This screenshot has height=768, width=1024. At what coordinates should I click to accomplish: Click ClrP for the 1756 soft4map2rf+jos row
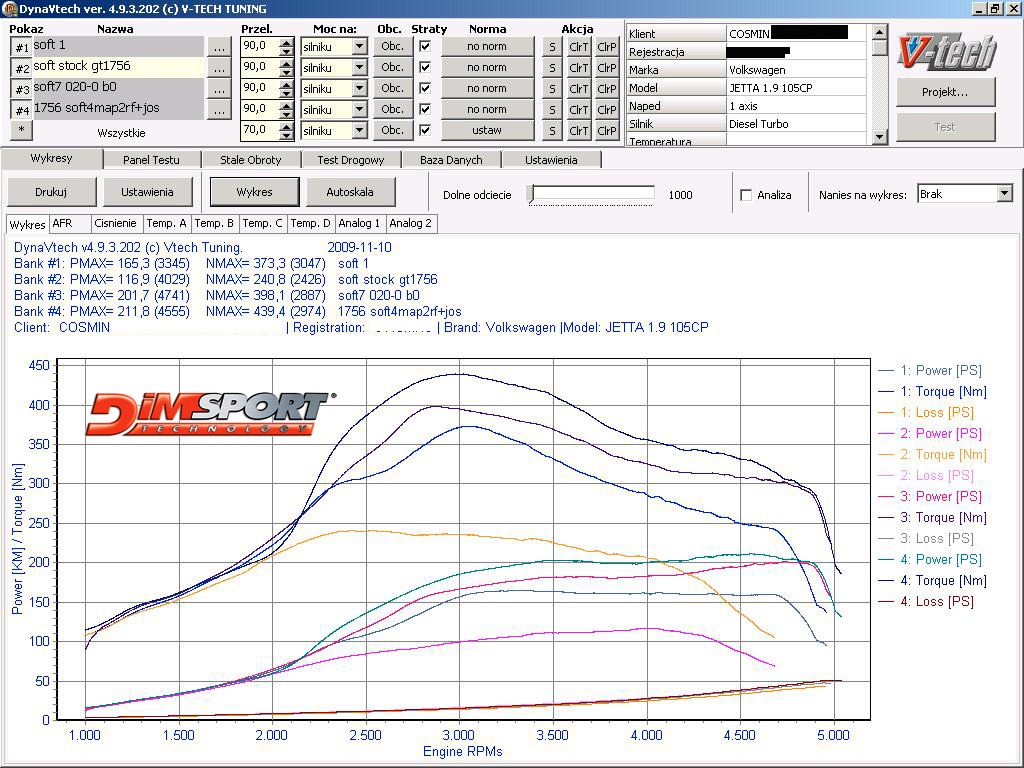(x=606, y=110)
